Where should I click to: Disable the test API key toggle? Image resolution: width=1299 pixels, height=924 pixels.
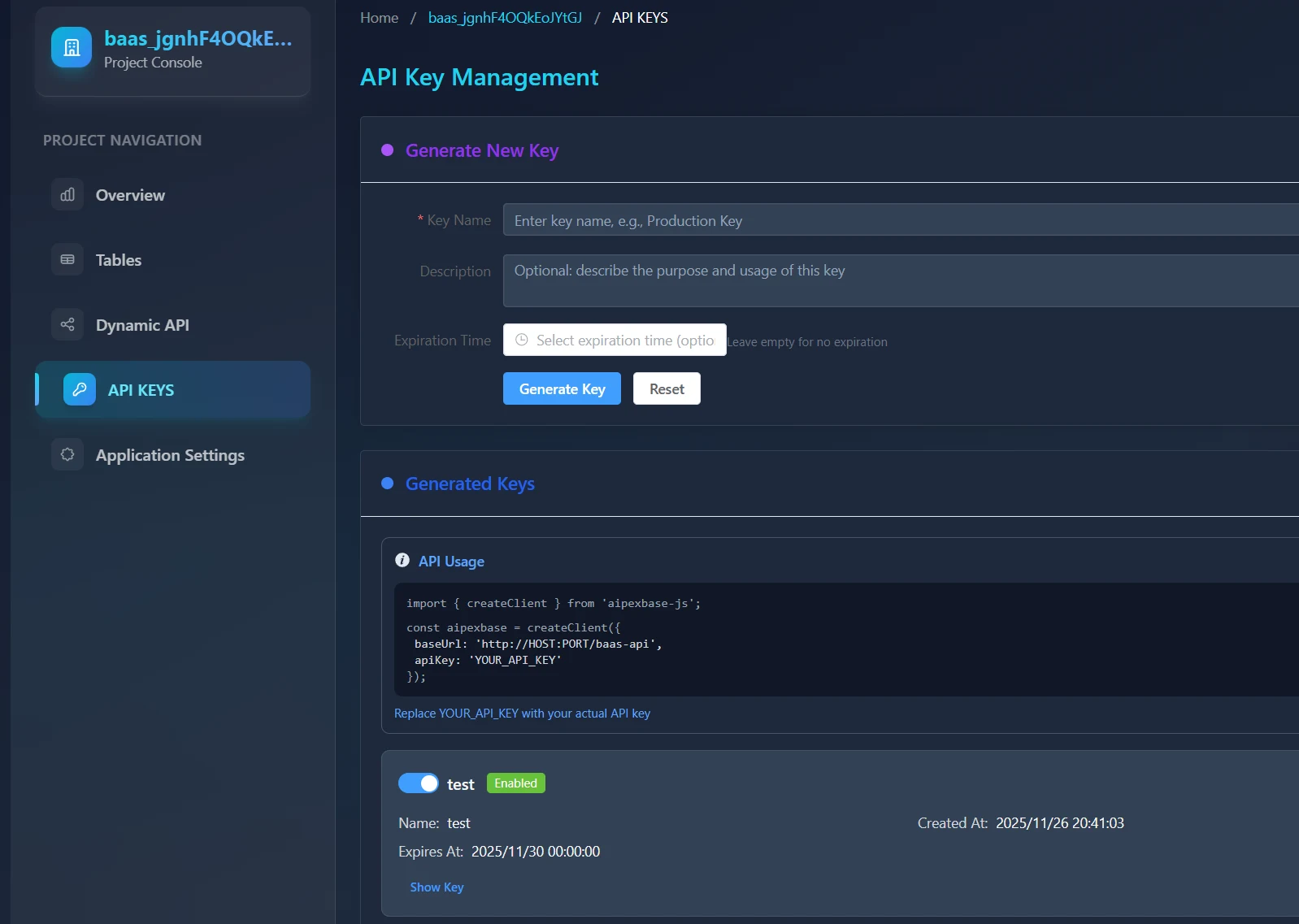pos(418,783)
